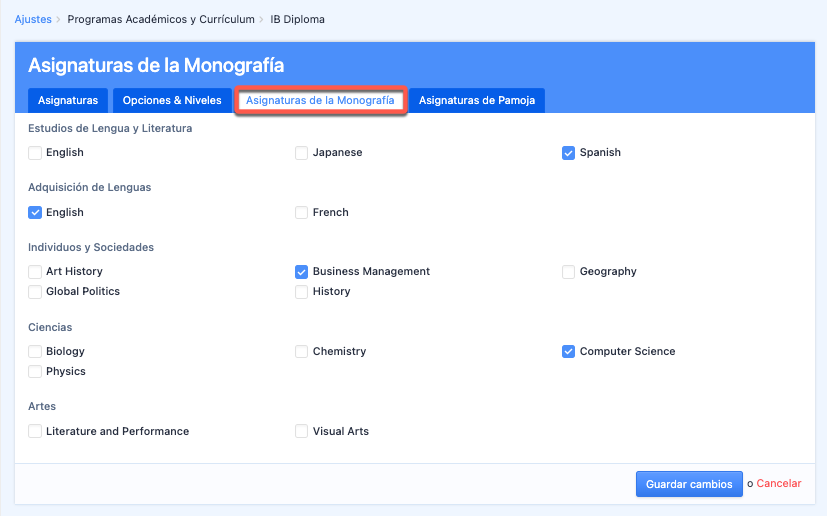Click the Guardar cambios button
Viewport: 827px width, 516px height.
point(689,484)
